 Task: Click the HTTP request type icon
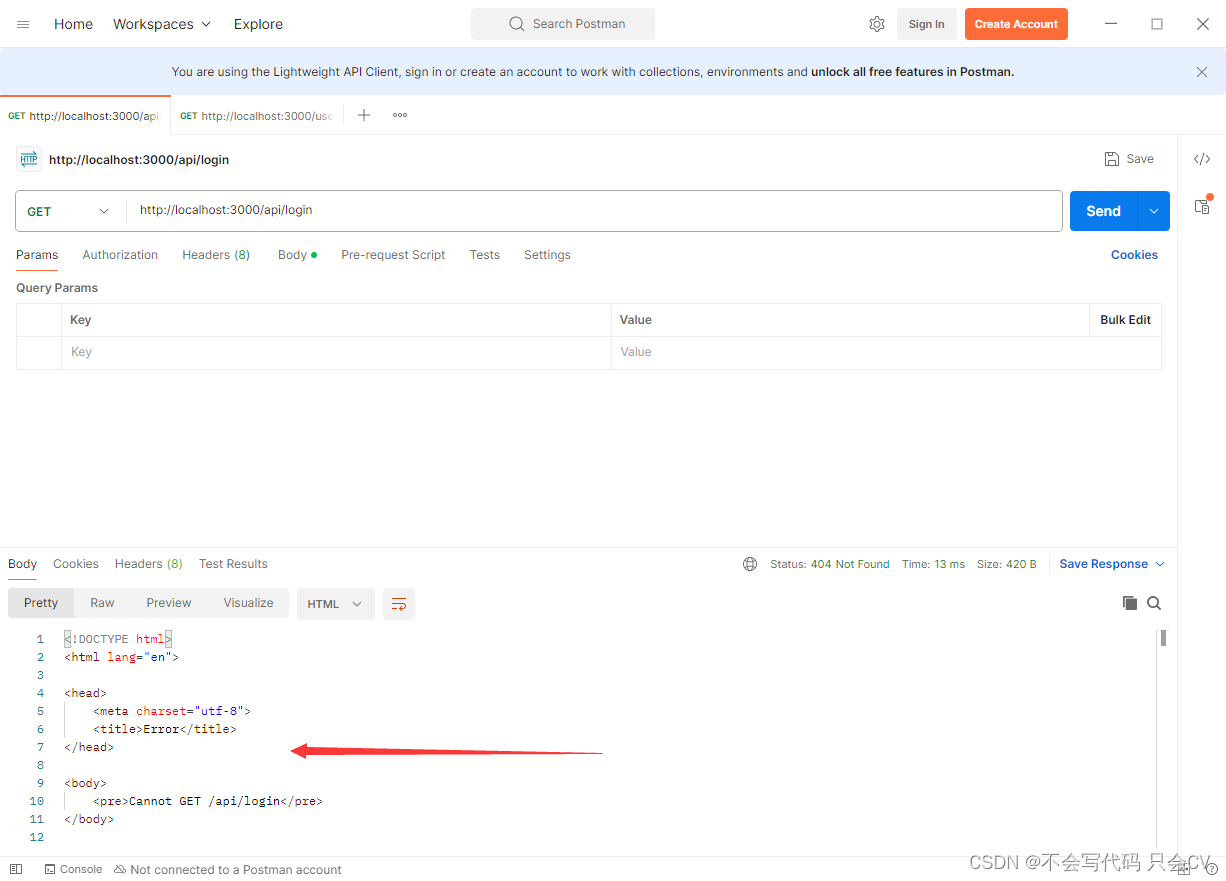pos(29,159)
